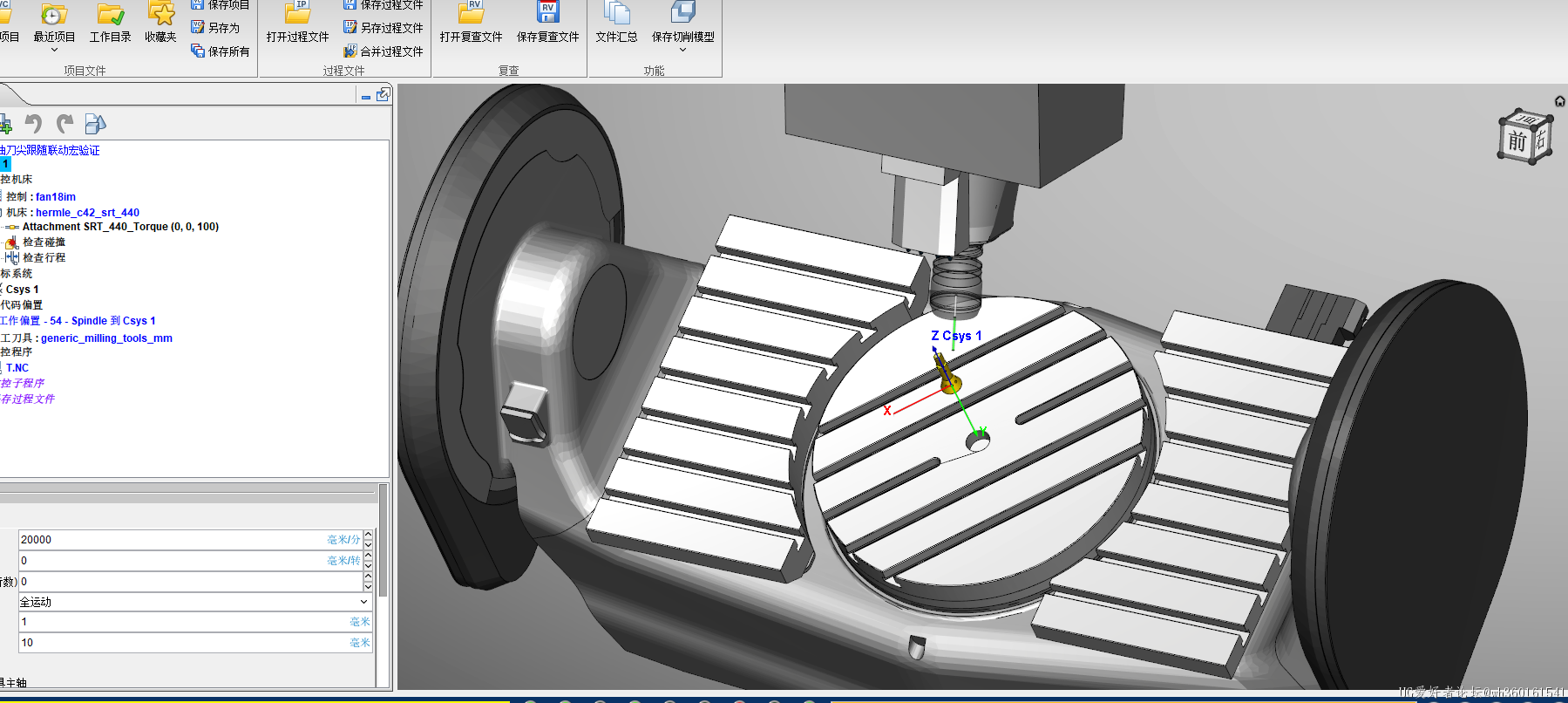Increase the 毫米/转 value
The width and height of the screenshot is (1568, 703).
369,556
